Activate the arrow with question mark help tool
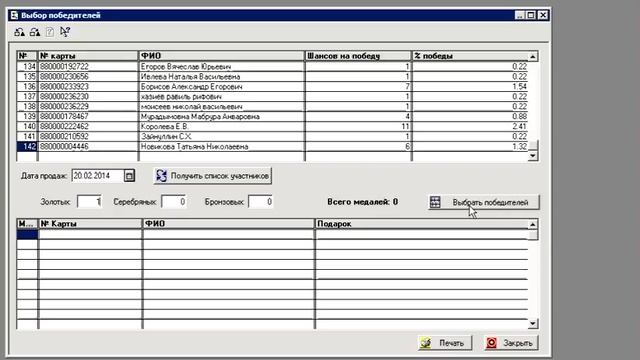The image size is (640, 360). click(65, 32)
